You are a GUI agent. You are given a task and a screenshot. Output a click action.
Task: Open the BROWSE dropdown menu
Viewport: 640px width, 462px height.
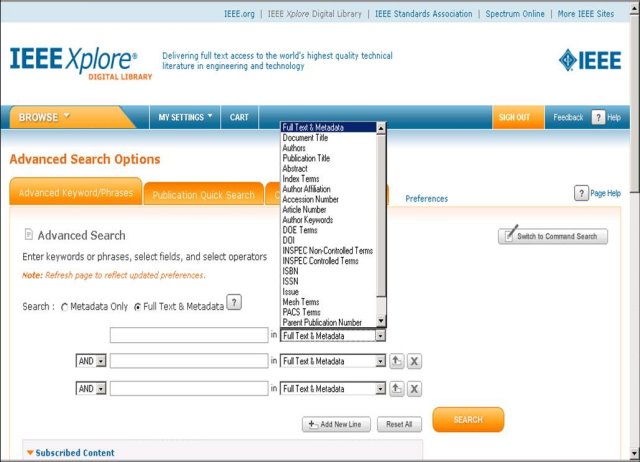click(x=44, y=118)
